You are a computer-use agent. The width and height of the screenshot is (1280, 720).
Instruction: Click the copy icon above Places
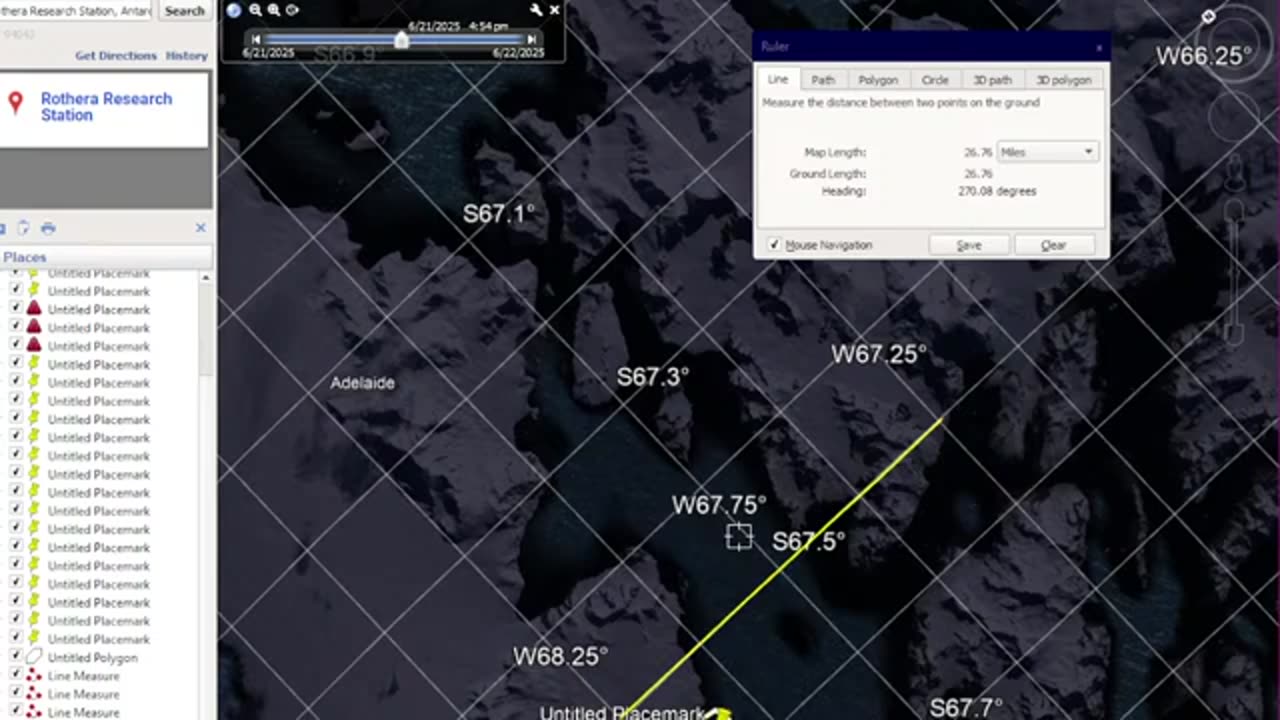(23, 228)
